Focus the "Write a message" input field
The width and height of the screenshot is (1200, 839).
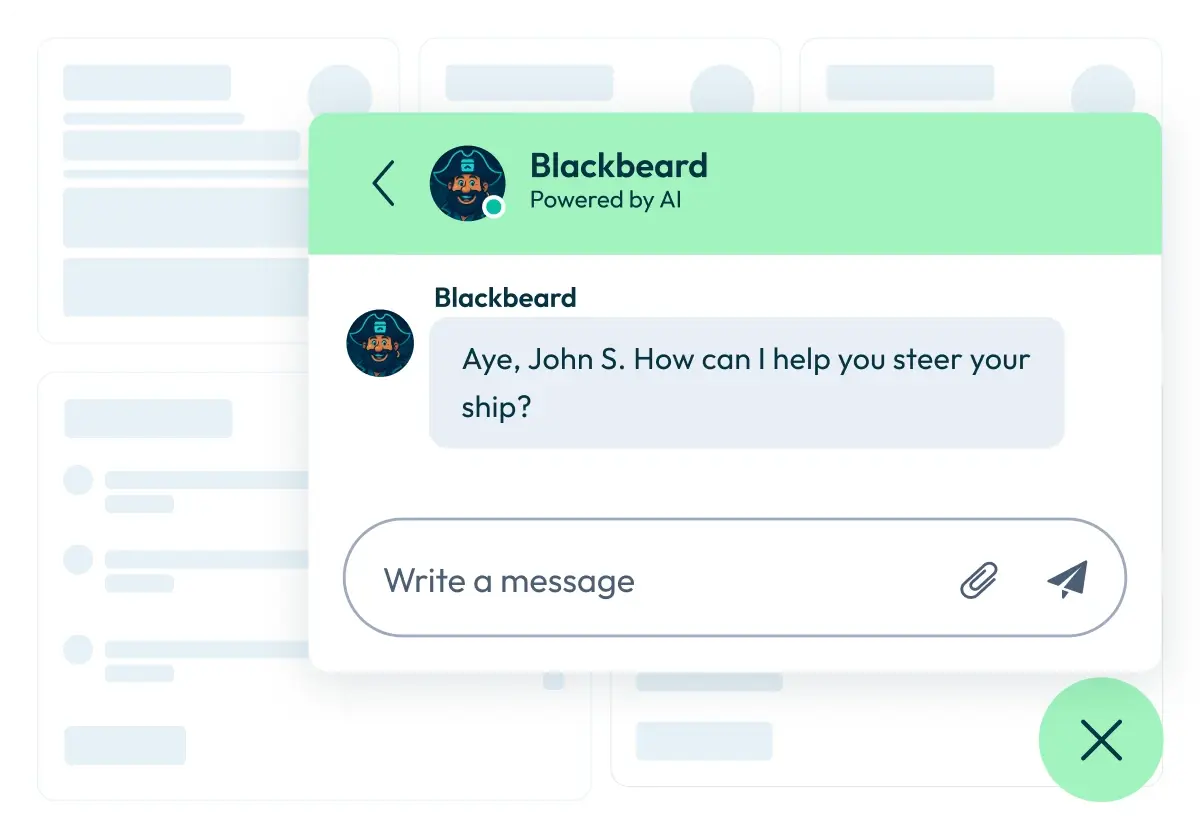click(x=650, y=581)
